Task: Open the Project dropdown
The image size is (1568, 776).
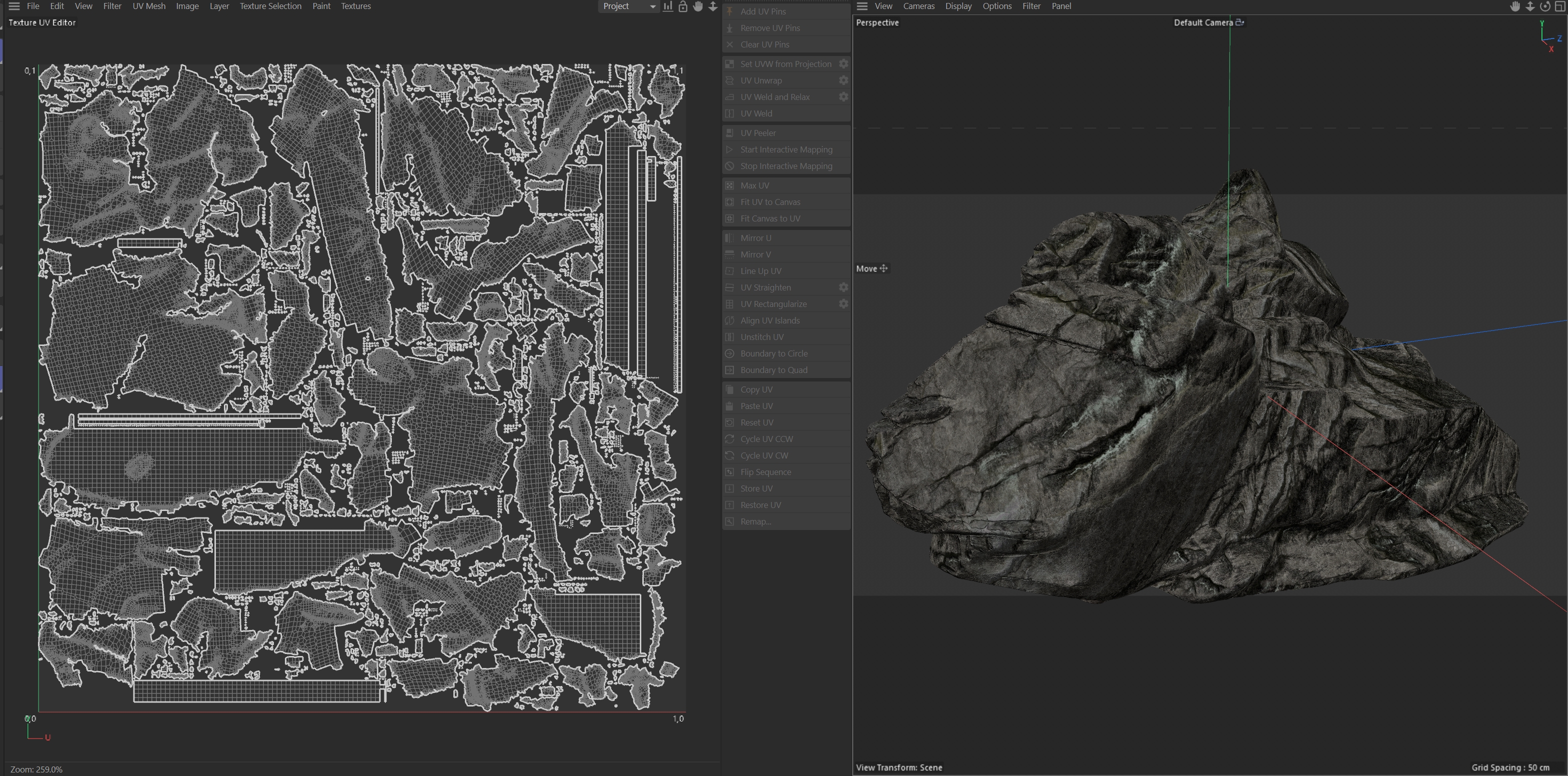Action: point(628,6)
